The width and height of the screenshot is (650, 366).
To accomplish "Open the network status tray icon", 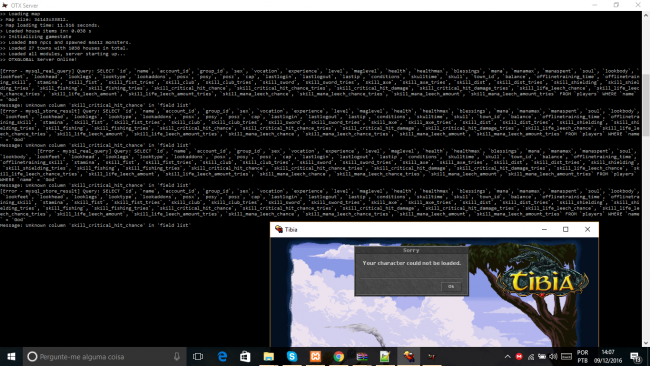I will click(531, 356).
